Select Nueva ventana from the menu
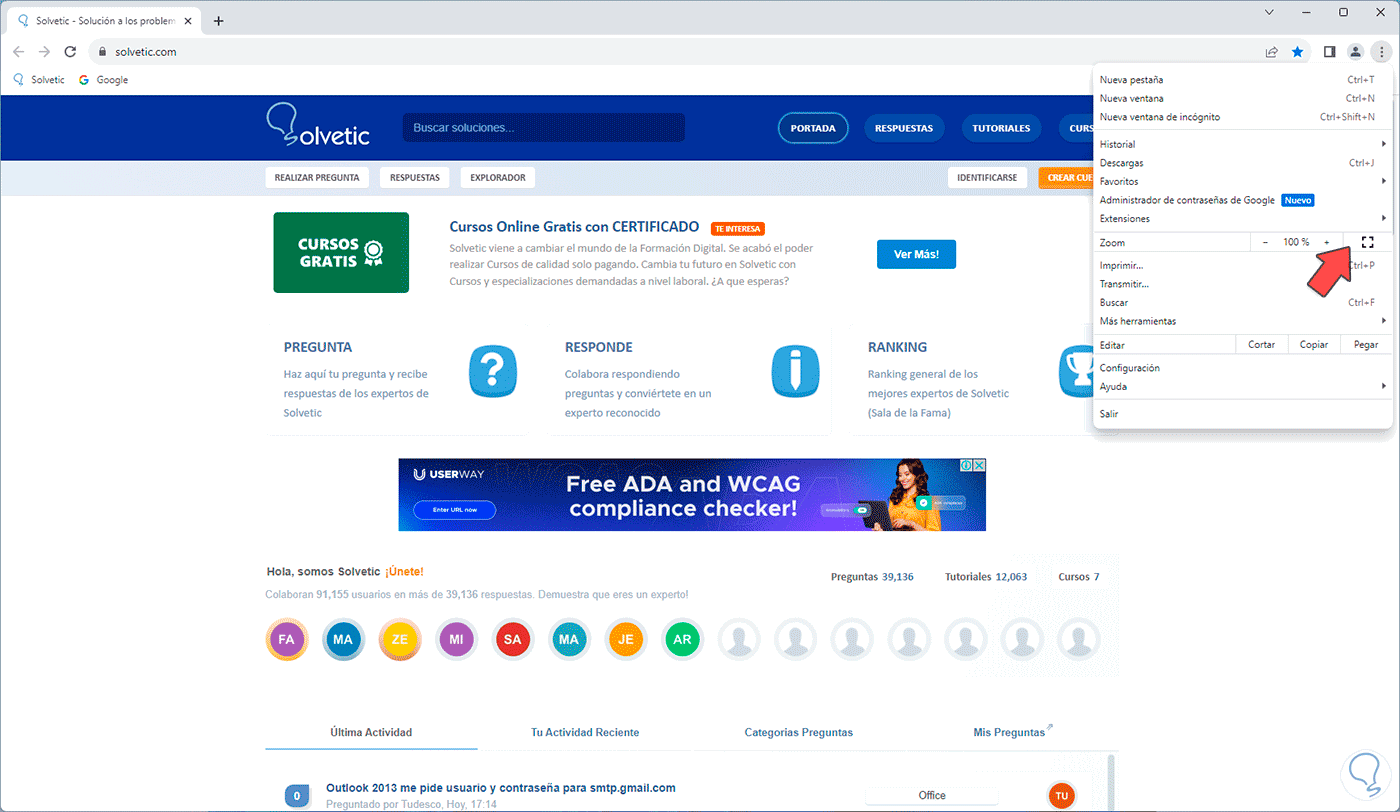 pos(1243,99)
